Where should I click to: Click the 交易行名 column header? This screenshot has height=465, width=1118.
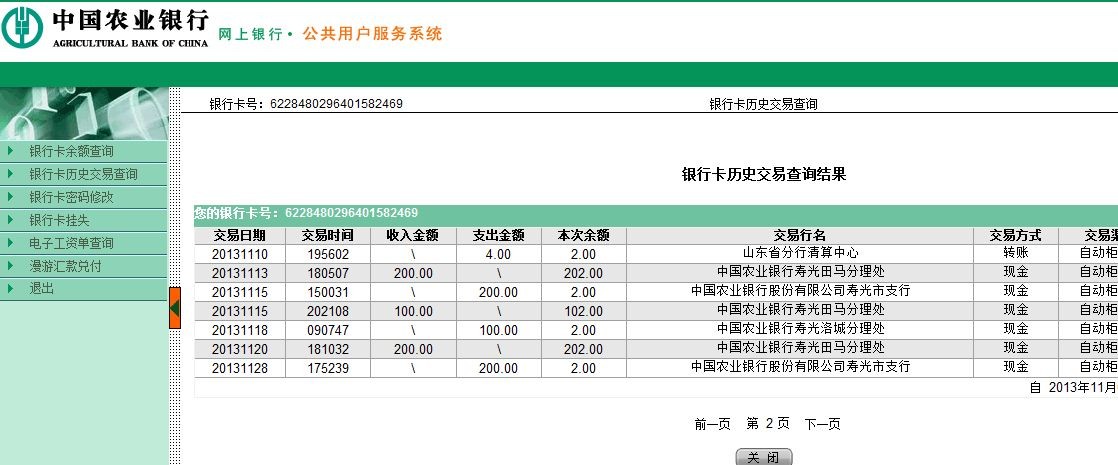click(800, 235)
